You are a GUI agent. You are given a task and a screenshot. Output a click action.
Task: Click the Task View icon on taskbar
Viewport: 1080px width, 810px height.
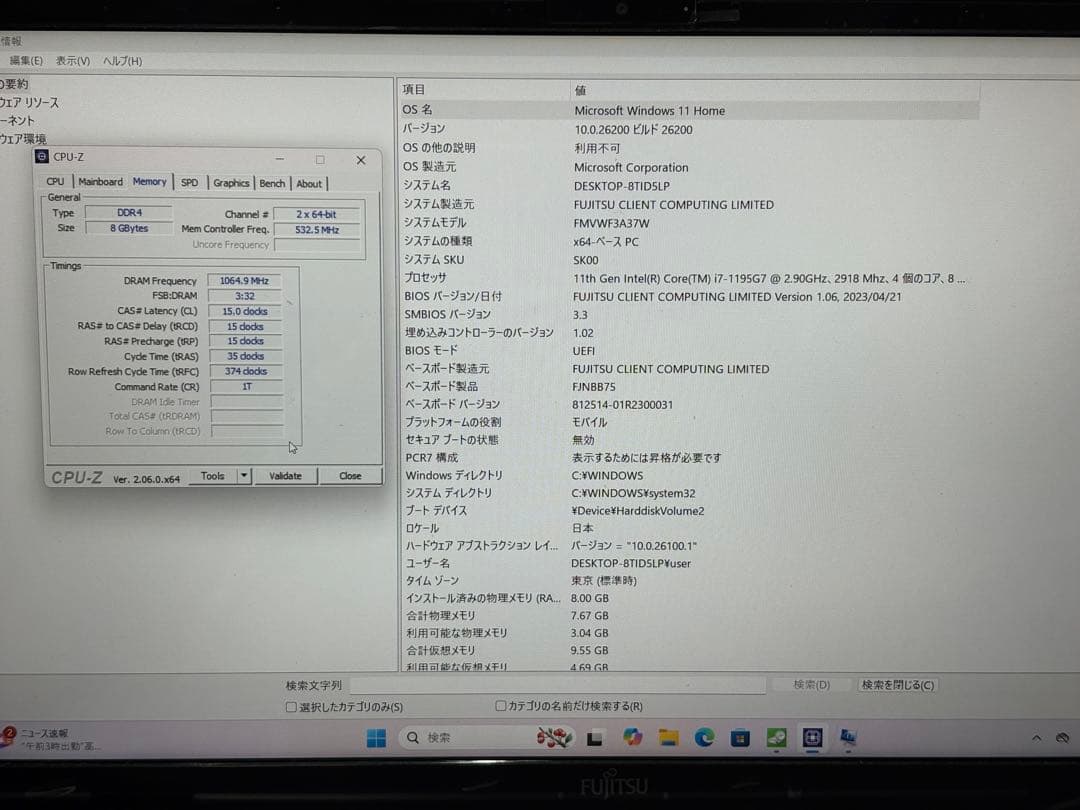(595, 738)
